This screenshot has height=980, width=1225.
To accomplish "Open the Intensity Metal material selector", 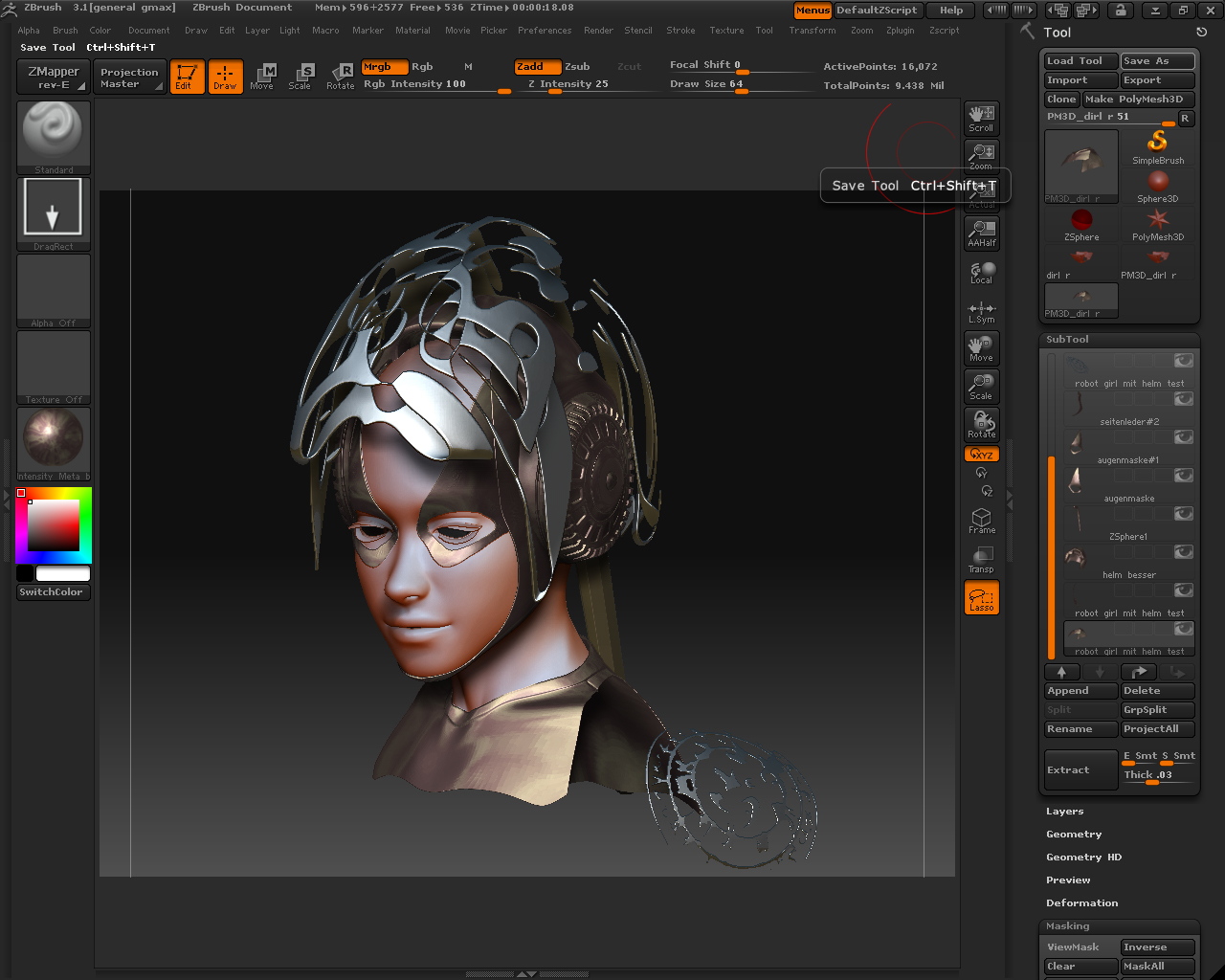I will pos(54,443).
